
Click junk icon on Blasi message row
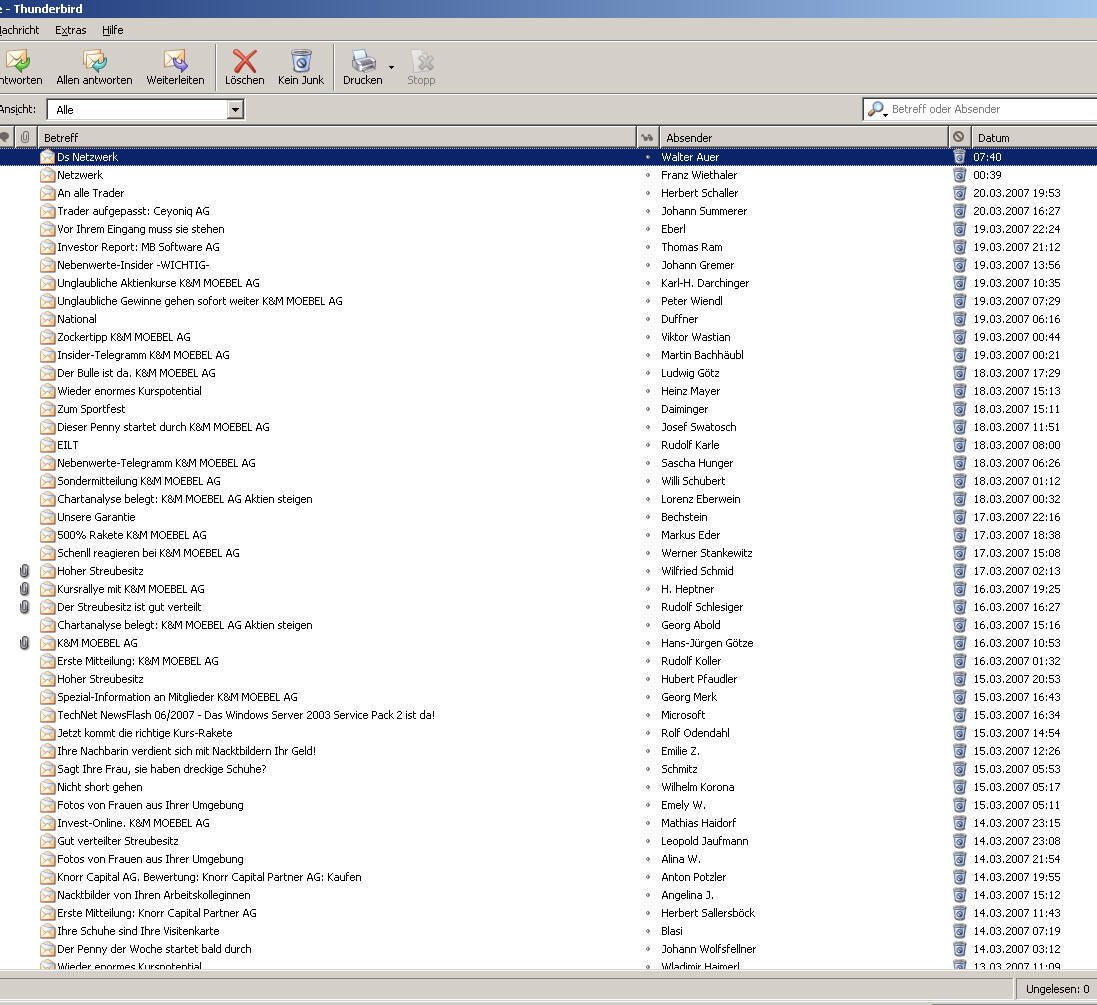pos(959,931)
